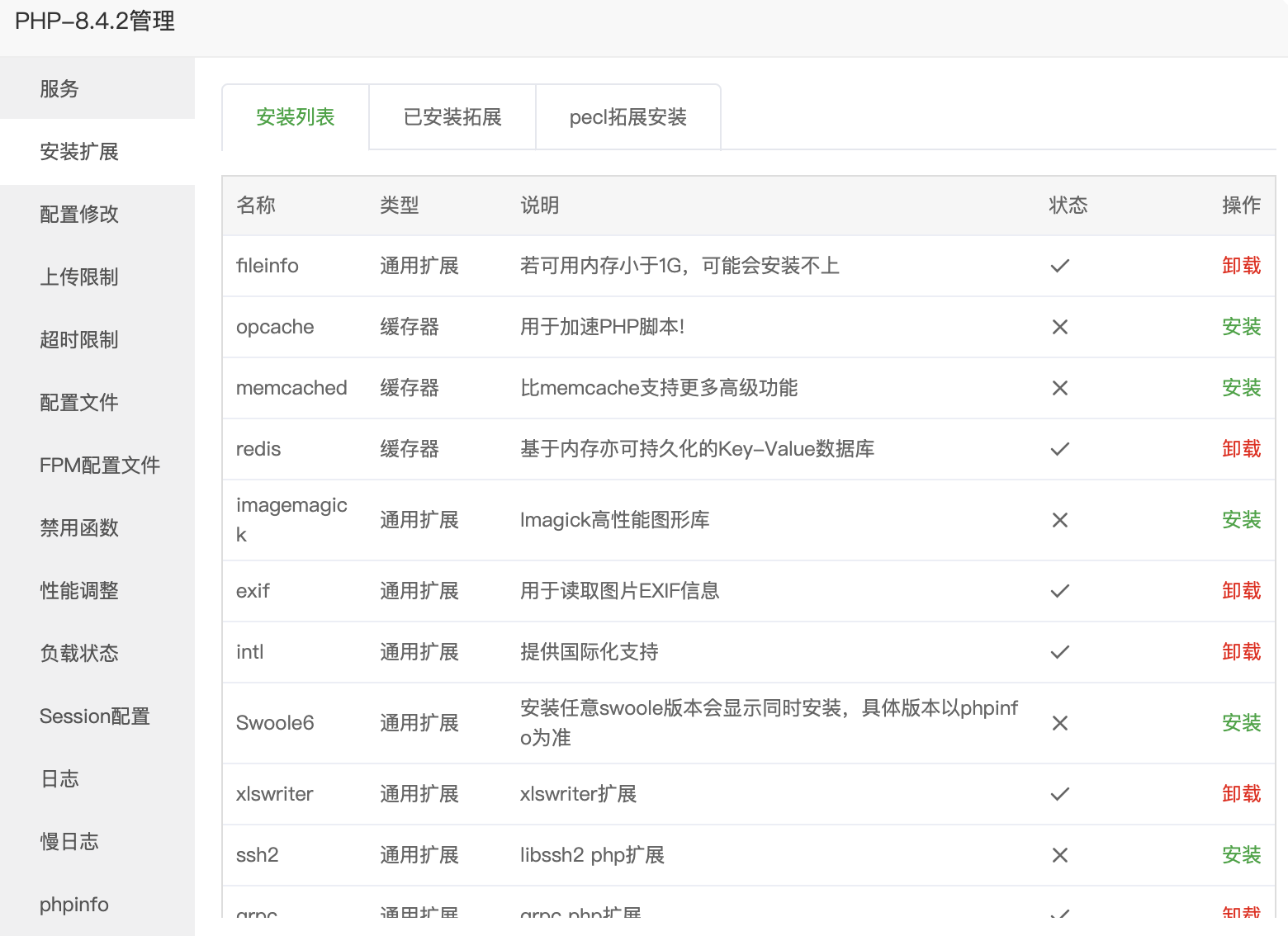Click the 缓存器 type in the memcached row
This screenshot has height=936, width=1288.
410,388
